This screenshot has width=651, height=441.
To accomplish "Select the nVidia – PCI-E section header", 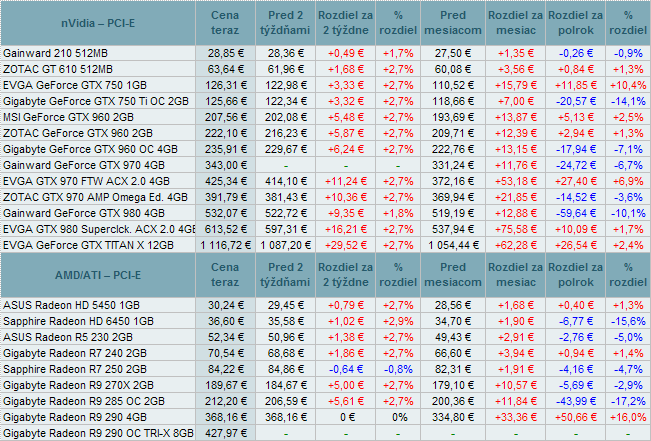I will click(98, 23).
